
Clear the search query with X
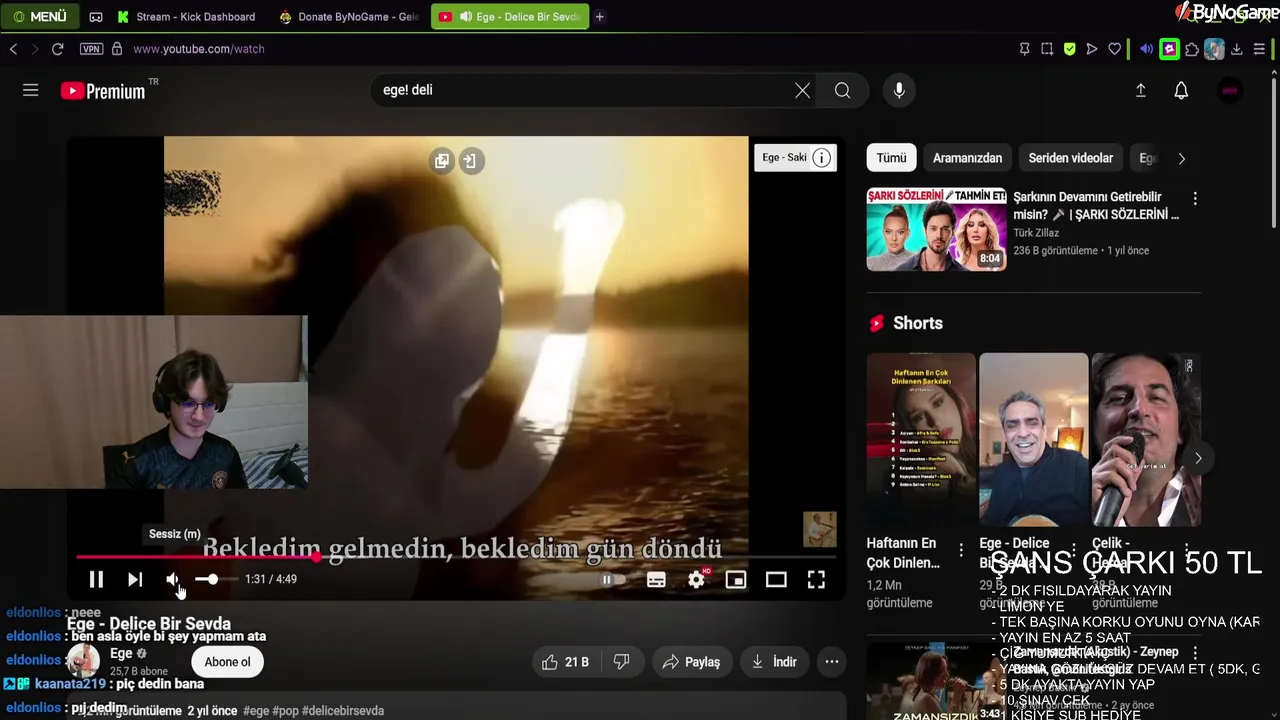(802, 90)
